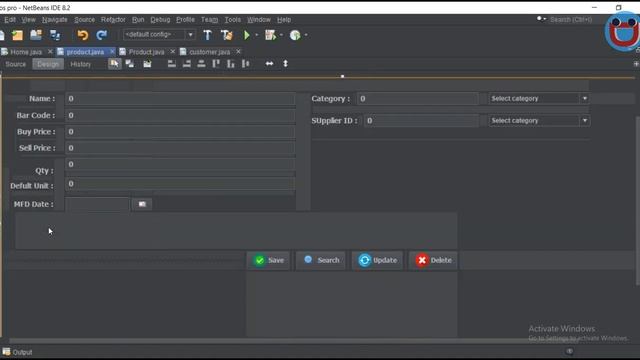The width and height of the screenshot is (640, 360).
Task: Open the Edit menu
Action: point(10,20)
